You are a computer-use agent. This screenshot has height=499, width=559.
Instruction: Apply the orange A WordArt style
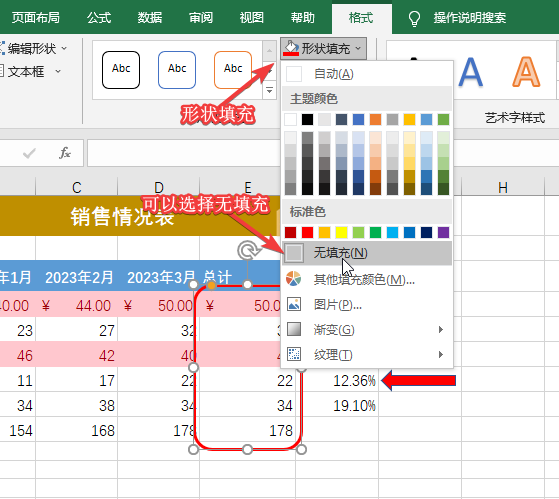pyautogui.click(x=526, y=72)
